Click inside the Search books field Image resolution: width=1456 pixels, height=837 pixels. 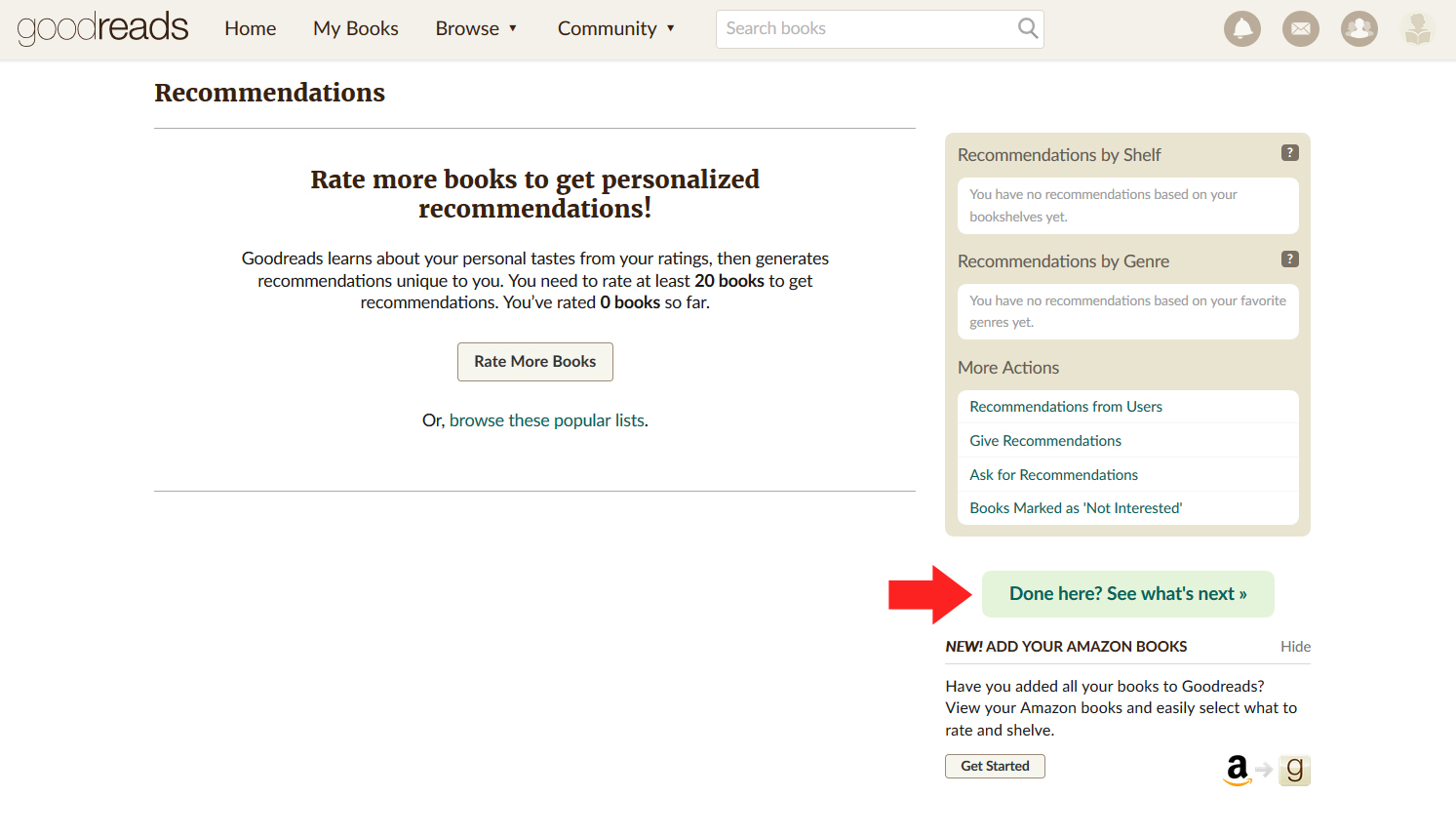pos(863,28)
